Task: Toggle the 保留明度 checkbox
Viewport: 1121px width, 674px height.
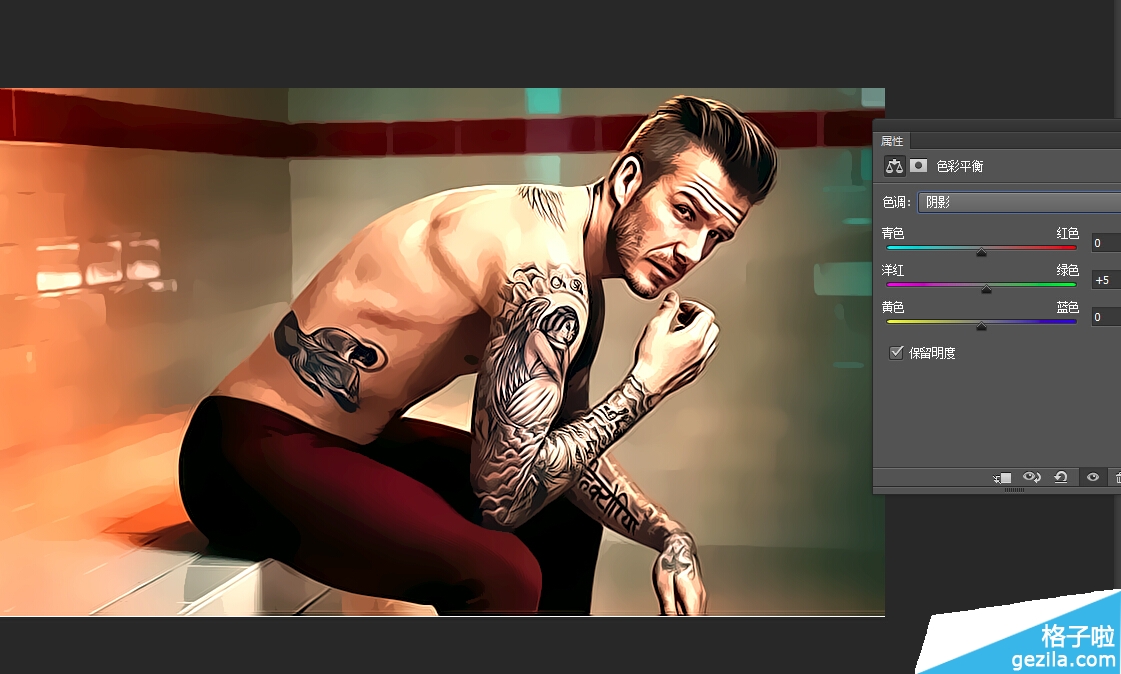Action: 896,353
